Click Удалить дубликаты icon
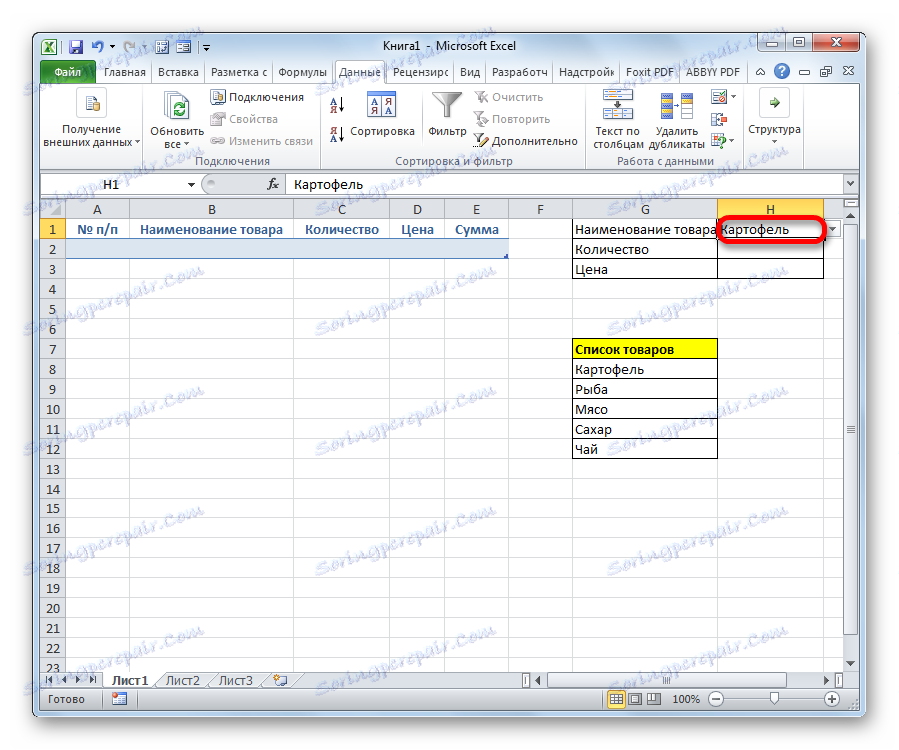 point(677,106)
